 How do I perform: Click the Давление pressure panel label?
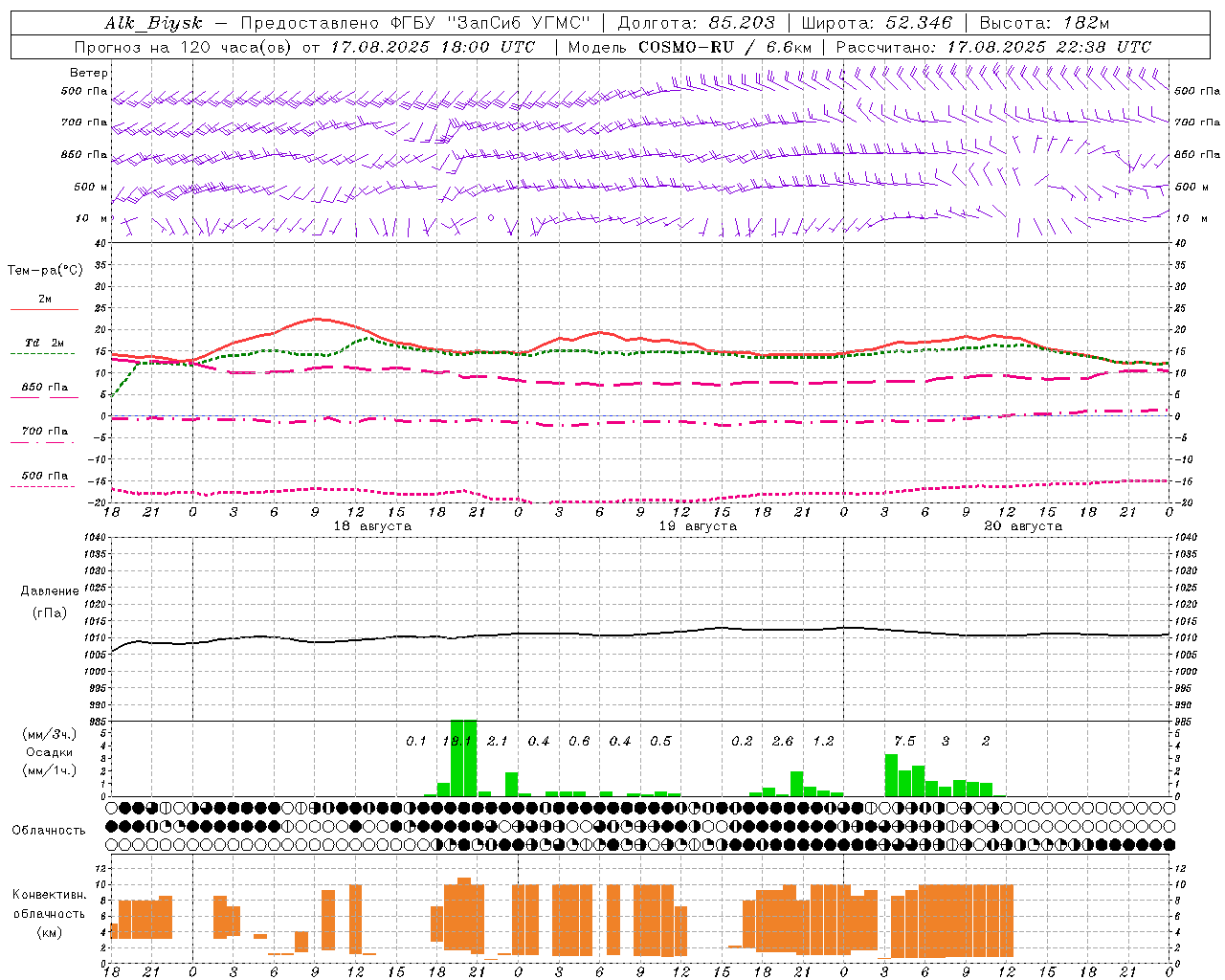pyautogui.click(x=50, y=591)
